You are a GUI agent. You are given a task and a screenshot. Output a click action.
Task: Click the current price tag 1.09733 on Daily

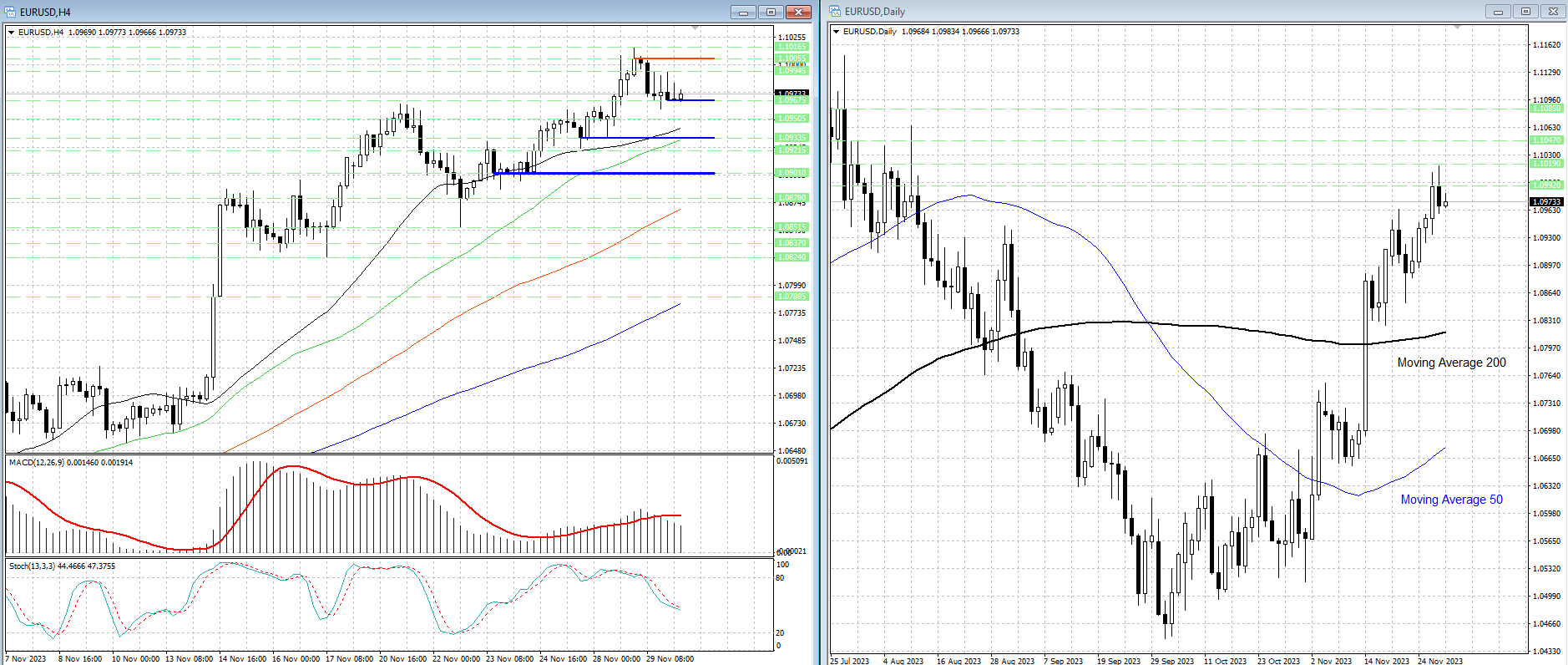click(1545, 202)
